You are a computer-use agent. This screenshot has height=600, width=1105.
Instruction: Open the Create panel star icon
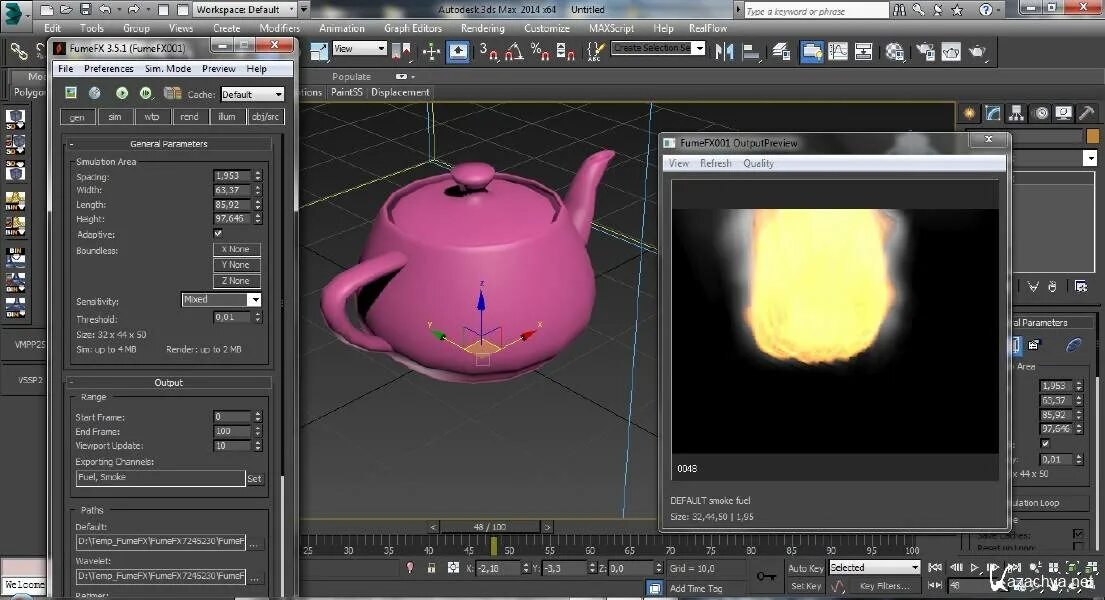(x=970, y=113)
